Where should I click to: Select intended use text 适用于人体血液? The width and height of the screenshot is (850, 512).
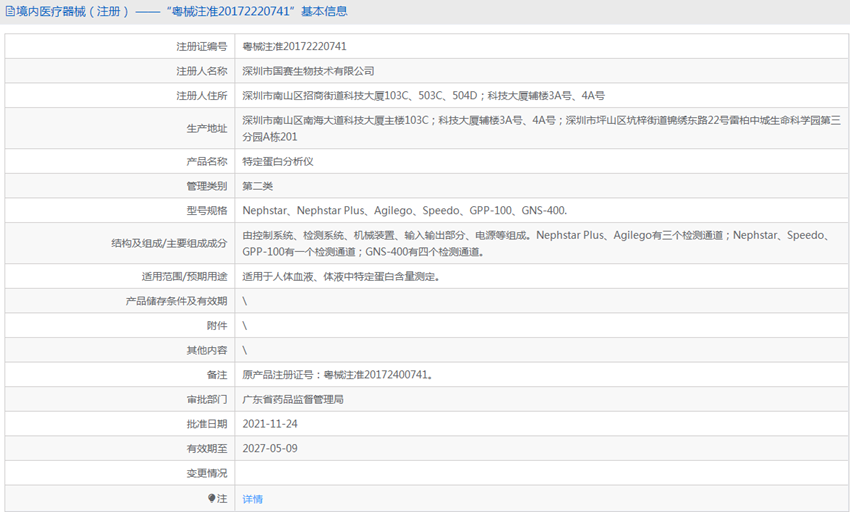[x=340, y=277]
